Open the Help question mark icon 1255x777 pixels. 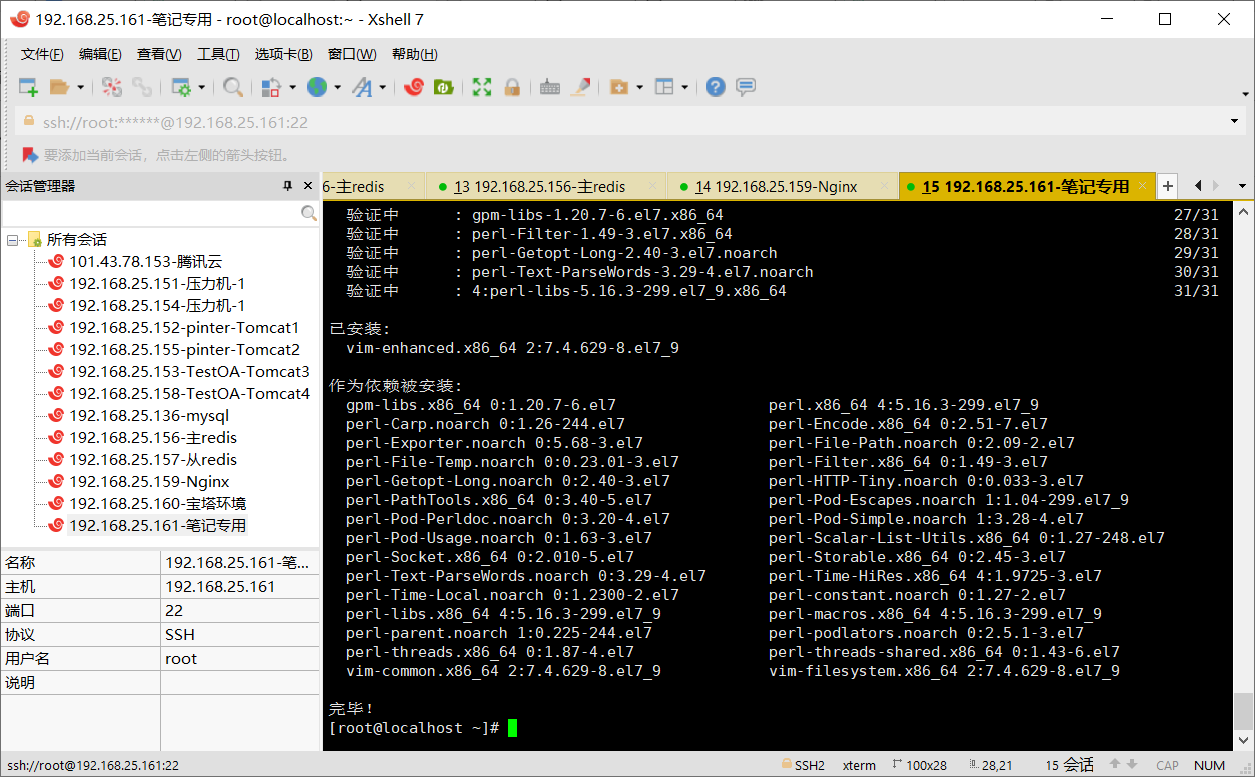point(715,87)
